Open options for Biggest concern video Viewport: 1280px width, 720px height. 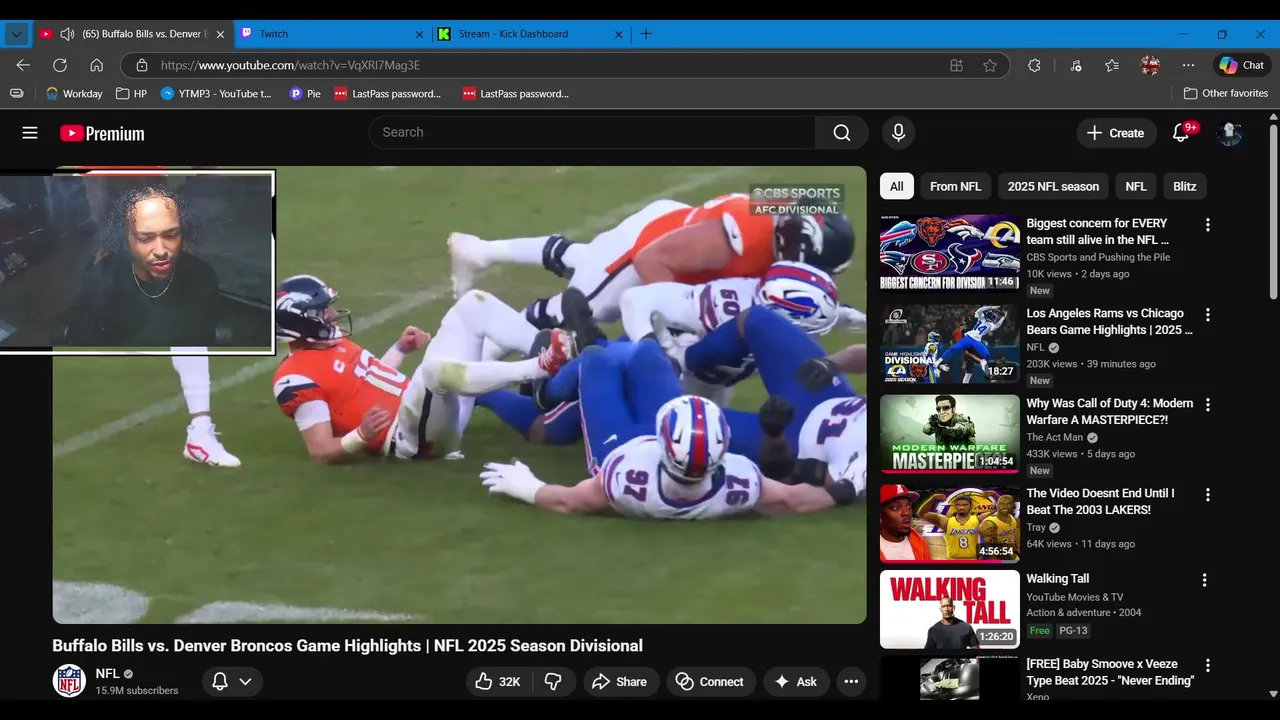(x=1207, y=225)
